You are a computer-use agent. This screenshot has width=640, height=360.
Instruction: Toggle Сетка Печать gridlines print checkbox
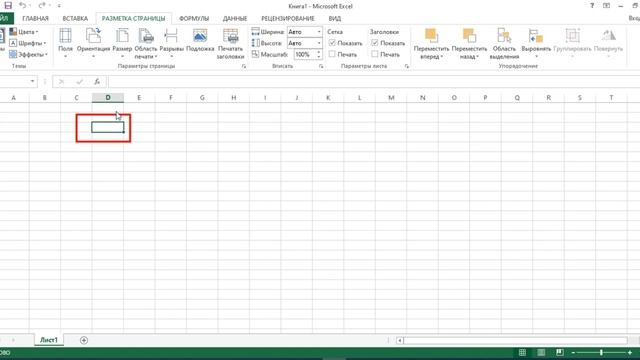point(332,54)
